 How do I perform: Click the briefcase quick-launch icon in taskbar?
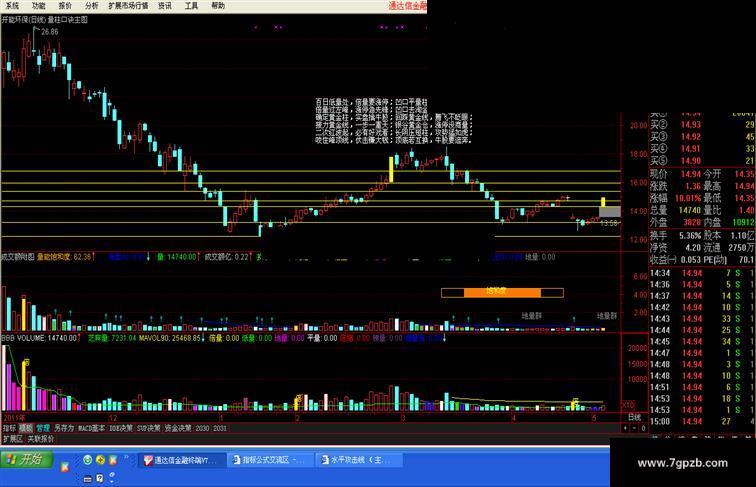click(87, 478)
